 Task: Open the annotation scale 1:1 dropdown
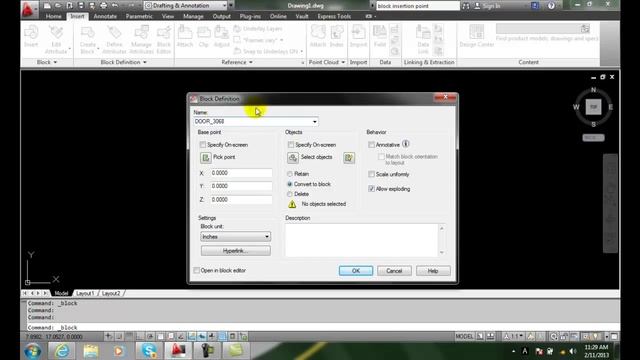[514, 336]
